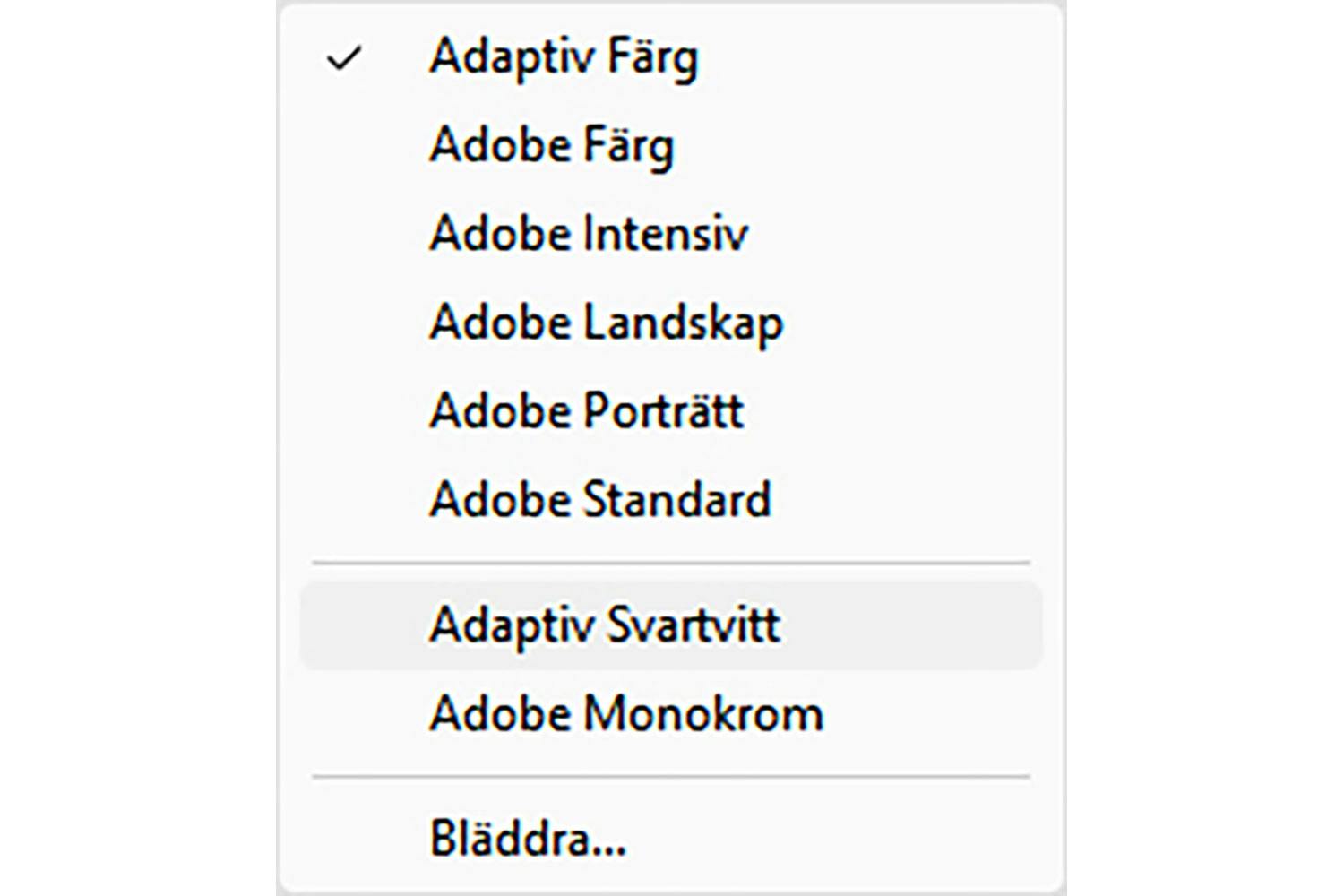This screenshot has width=1344, height=896.
Task: Select the Adobe Intensiv profile
Action: (x=588, y=233)
